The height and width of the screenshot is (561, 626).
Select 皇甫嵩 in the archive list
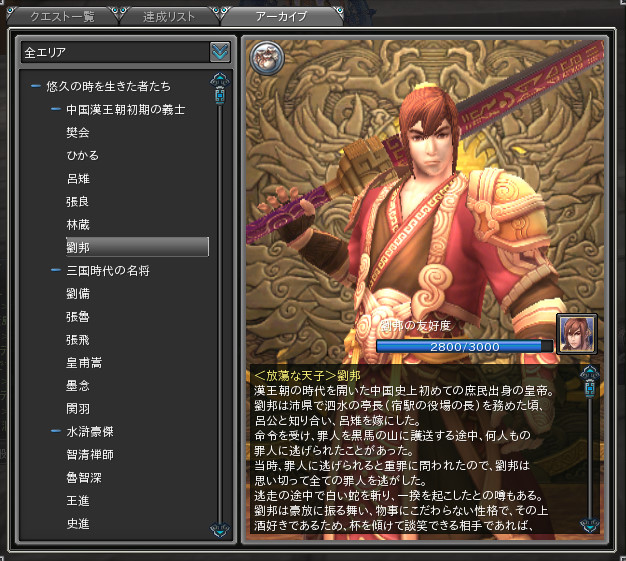[84, 363]
